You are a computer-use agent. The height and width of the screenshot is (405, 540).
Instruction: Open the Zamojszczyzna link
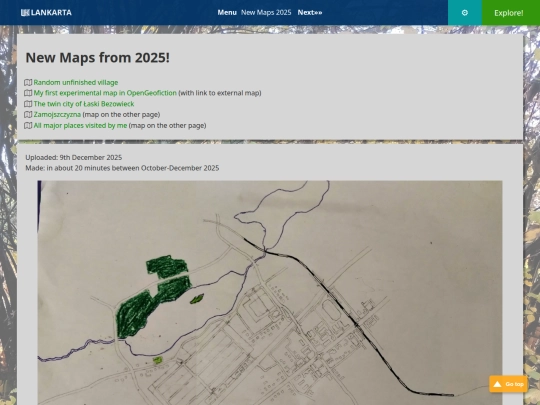(57, 114)
